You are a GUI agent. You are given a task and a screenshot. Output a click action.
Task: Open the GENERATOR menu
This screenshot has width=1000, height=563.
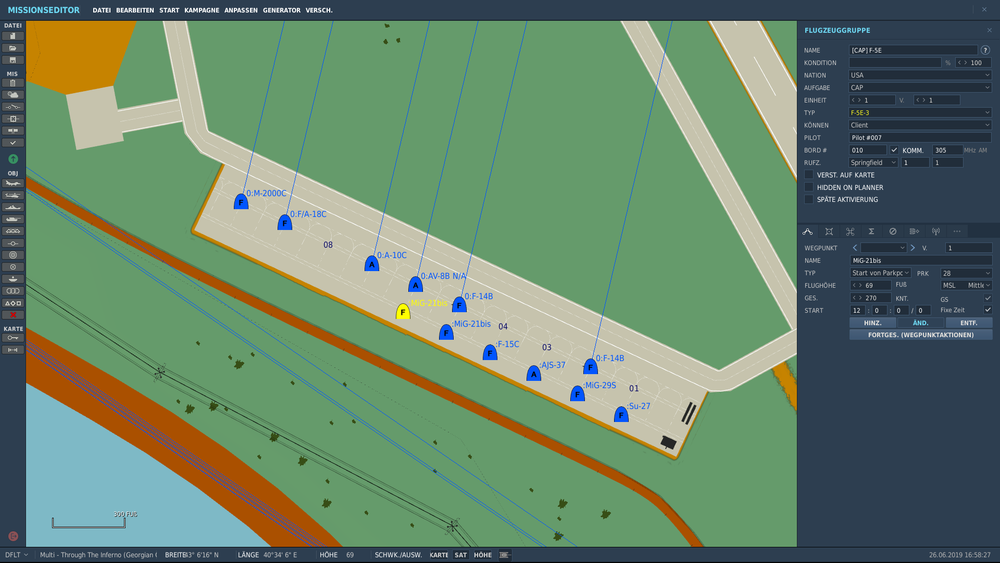click(281, 10)
